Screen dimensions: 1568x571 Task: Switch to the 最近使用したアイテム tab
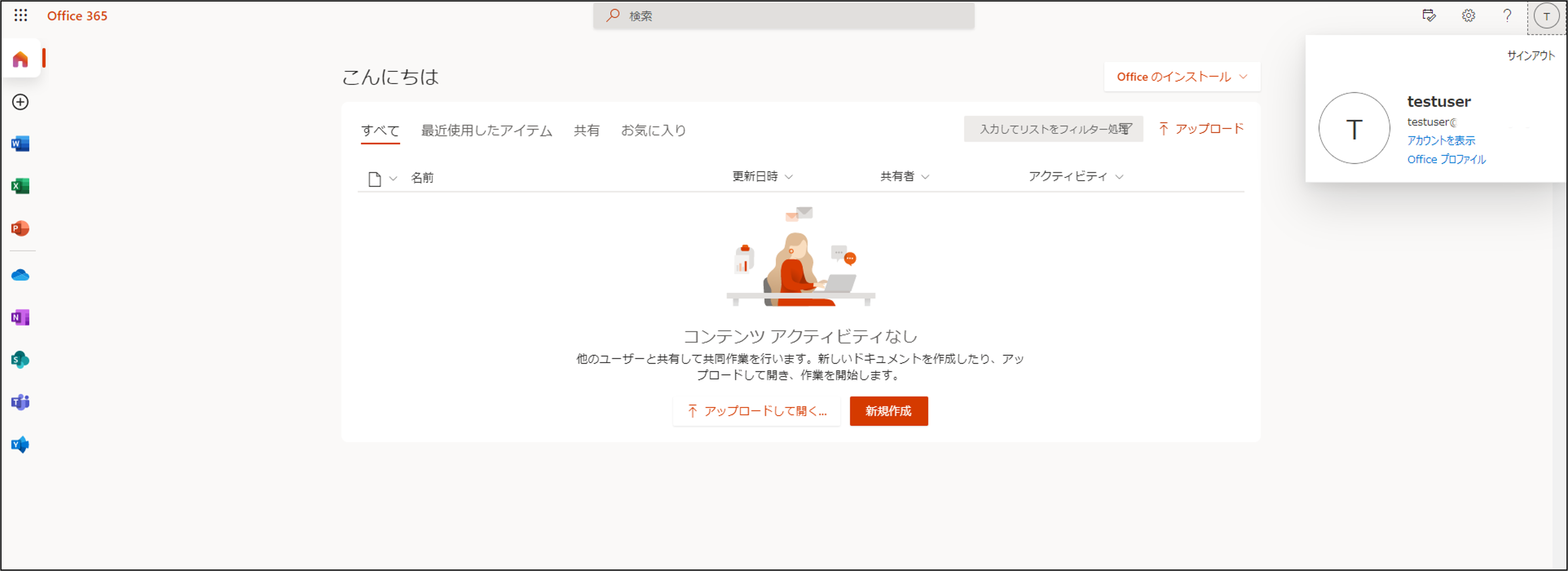coord(486,131)
